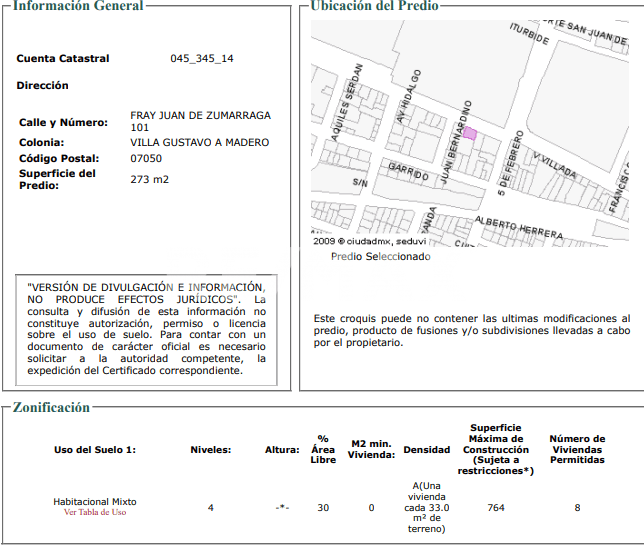Click the Villa Gustavo A Madero colonia value

tap(199, 143)
